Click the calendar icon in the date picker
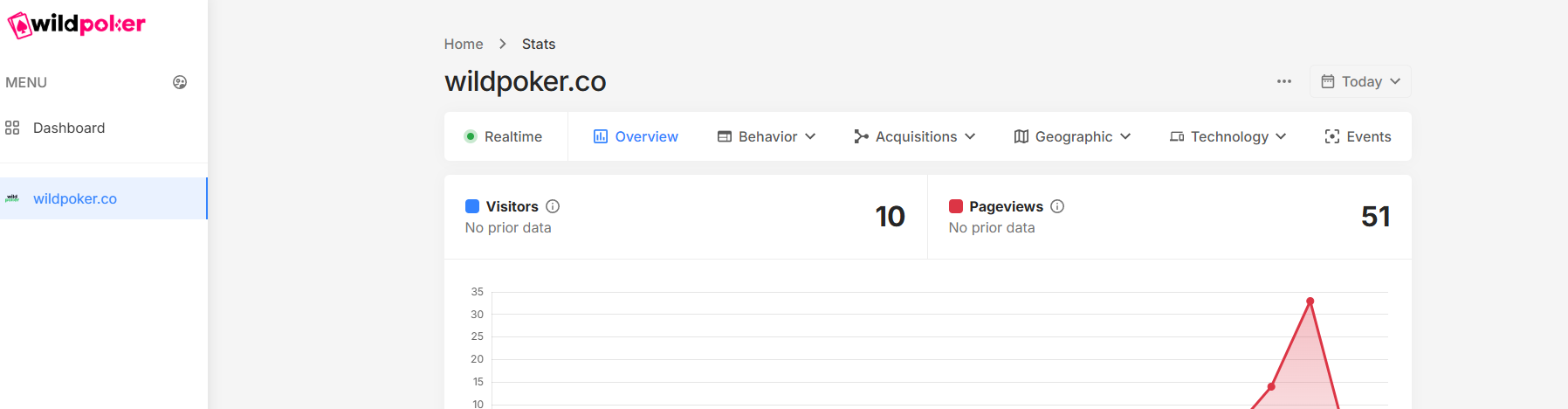The image size is (1568, 409). tap(1328, 81)
